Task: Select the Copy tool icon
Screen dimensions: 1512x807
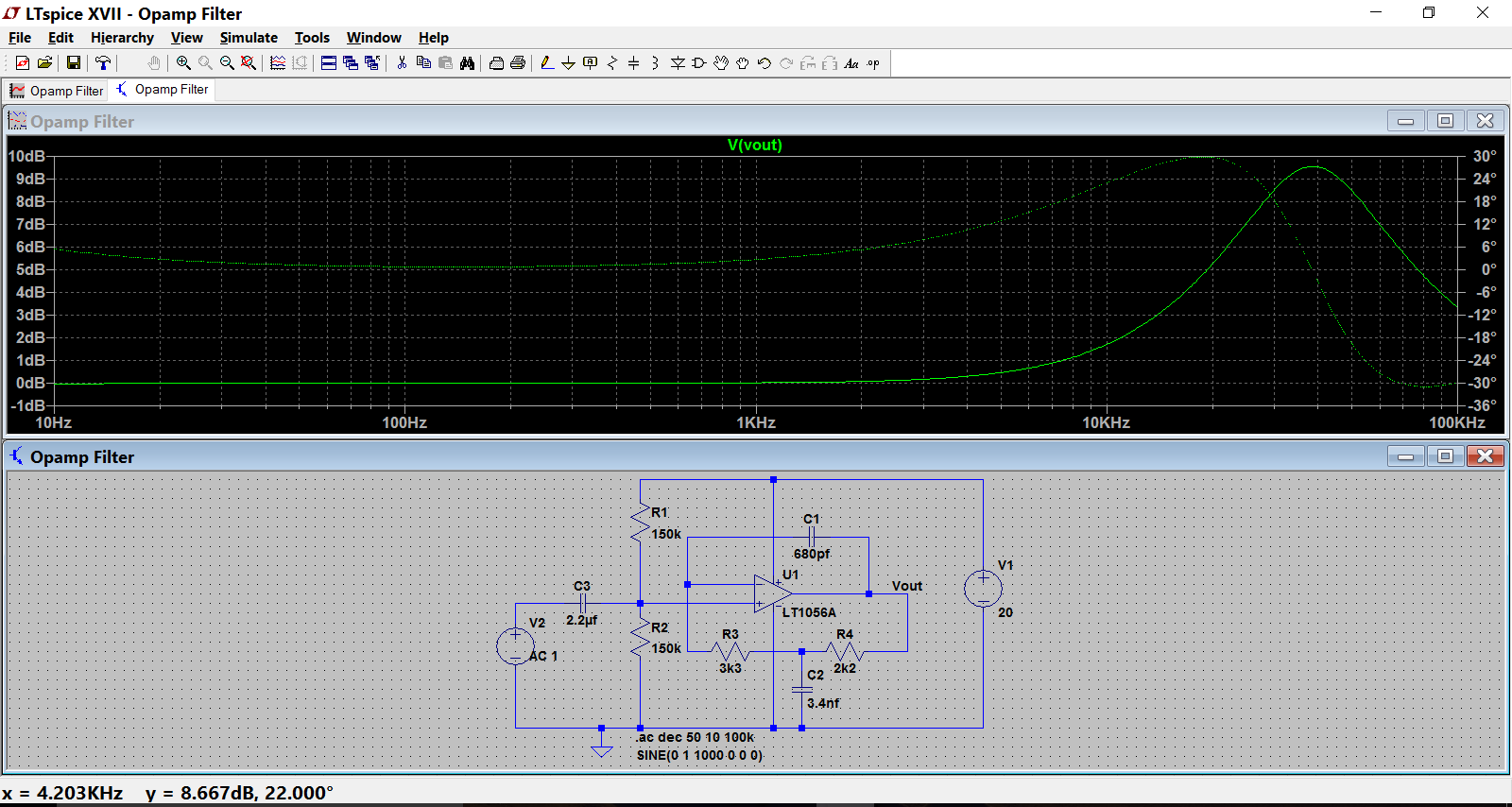Action: (423, 63)
